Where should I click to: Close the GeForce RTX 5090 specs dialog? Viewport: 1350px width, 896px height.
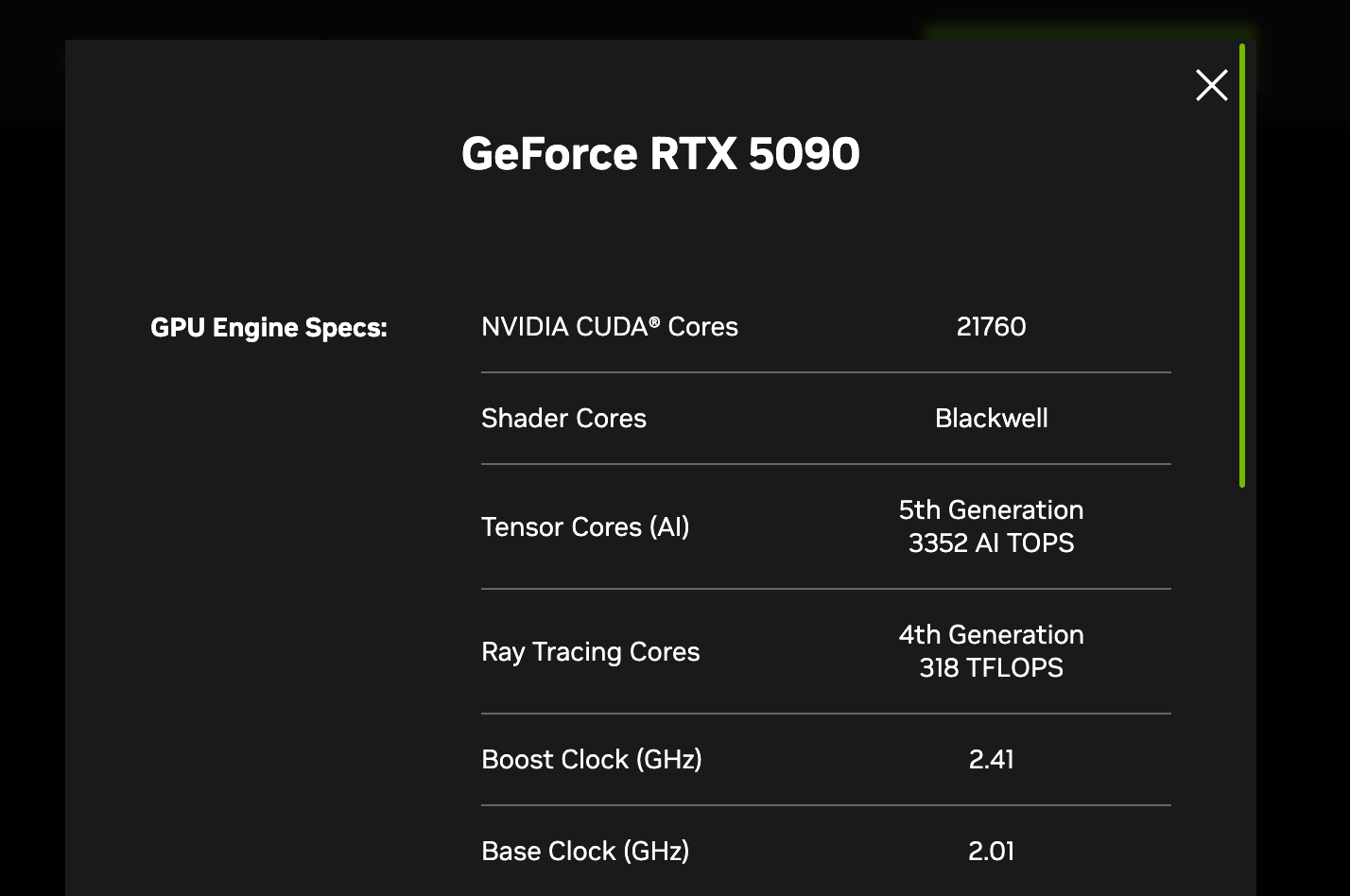pos(1211,85)
